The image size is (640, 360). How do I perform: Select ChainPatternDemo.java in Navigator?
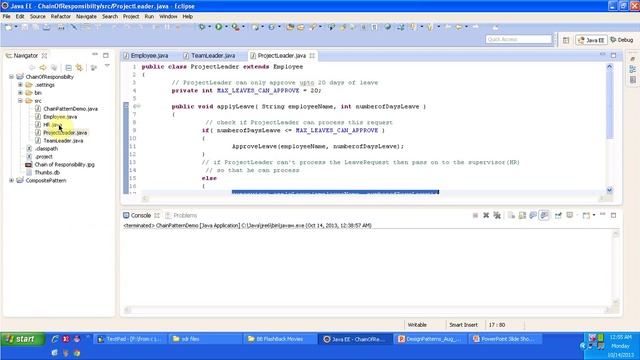point(70,109)
